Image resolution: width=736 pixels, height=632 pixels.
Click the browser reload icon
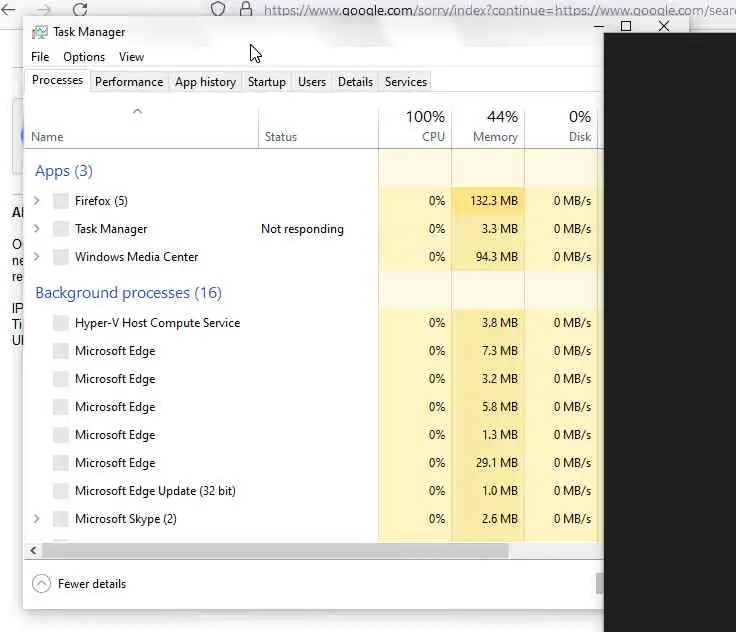click(x=80, y=9)
